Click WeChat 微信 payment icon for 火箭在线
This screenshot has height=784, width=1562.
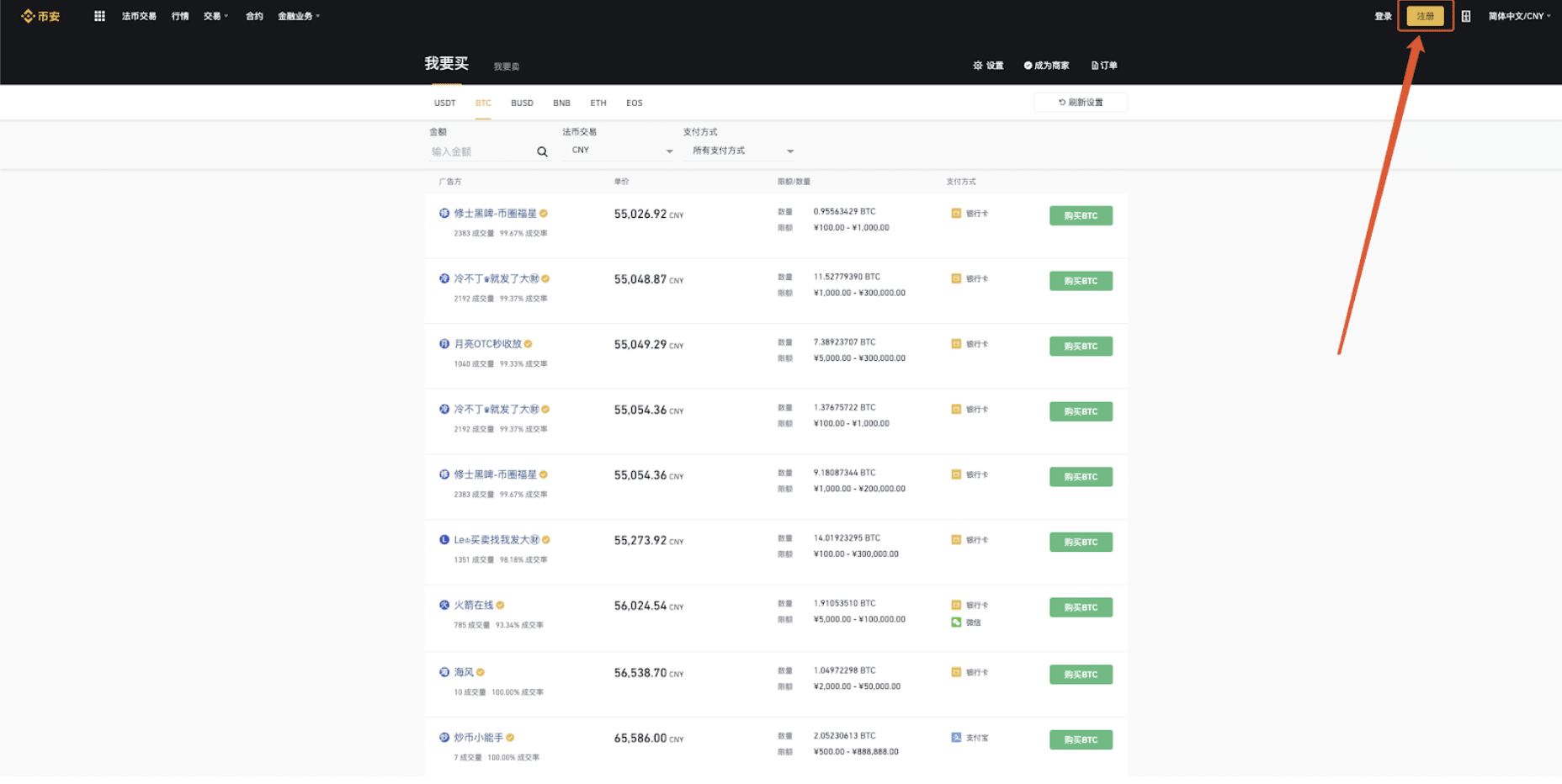point(956,622)
